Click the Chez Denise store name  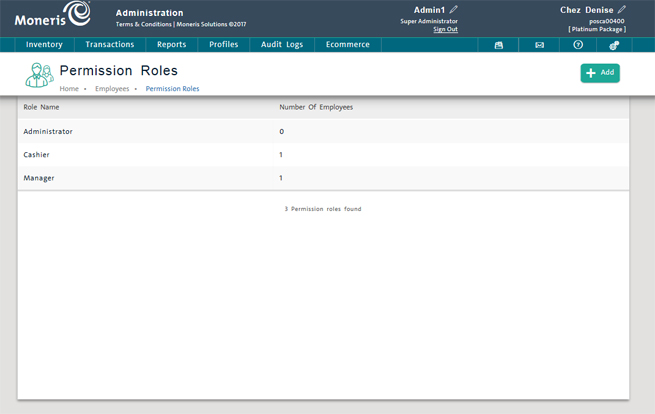587,10
